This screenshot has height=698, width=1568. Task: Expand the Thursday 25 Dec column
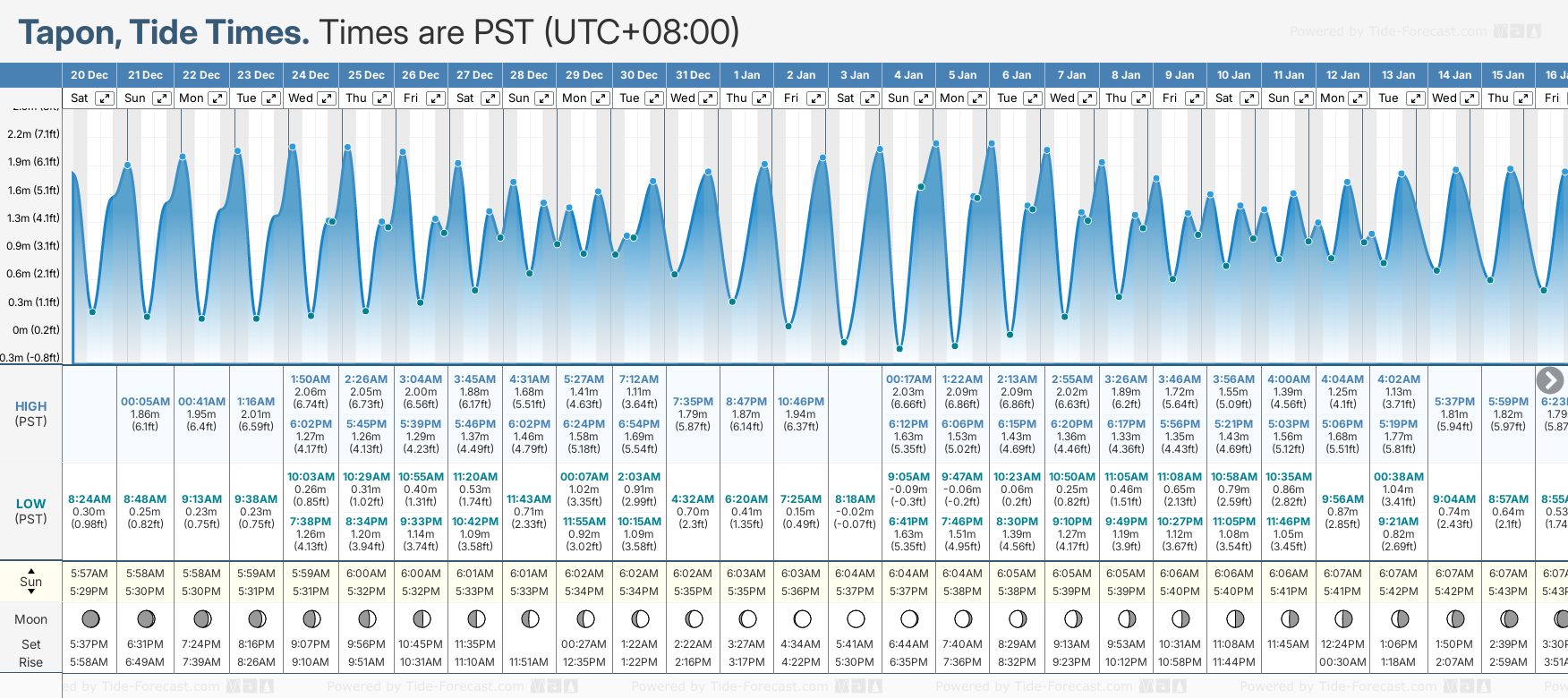pyautogui.click(x=382, y=98)
